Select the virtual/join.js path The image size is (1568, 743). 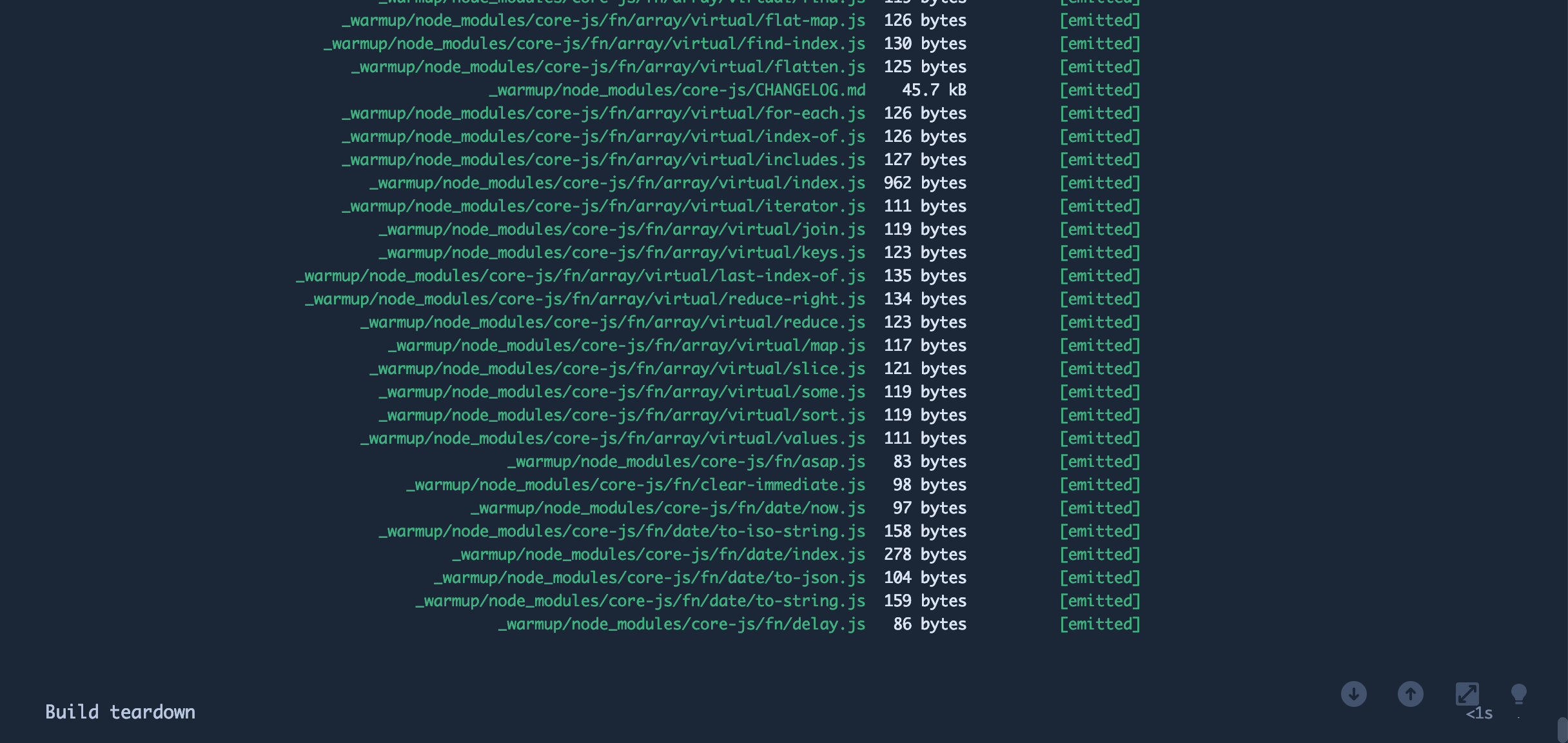(622, 230)
